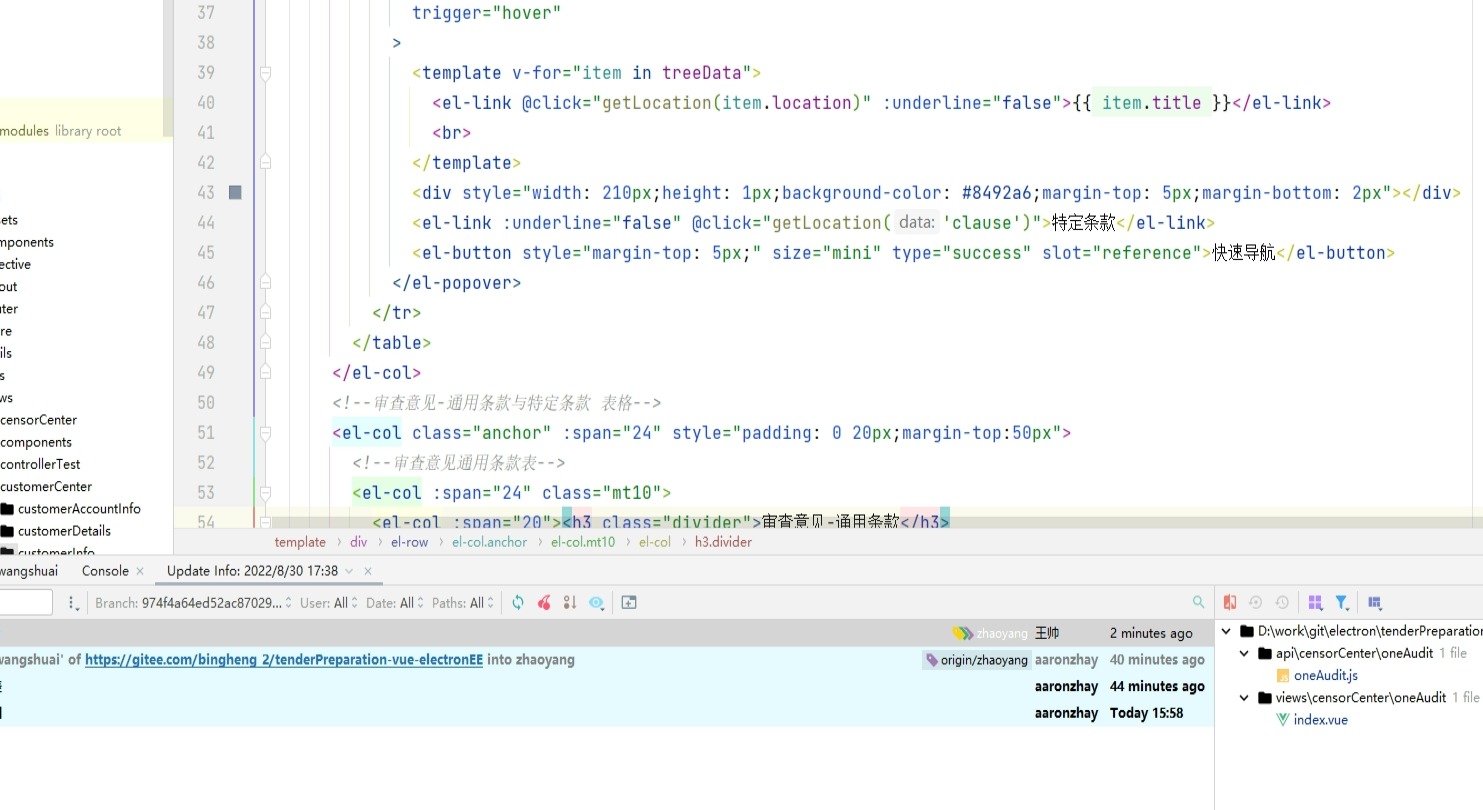Select the commit dated Today 15:58

point(607,713)
